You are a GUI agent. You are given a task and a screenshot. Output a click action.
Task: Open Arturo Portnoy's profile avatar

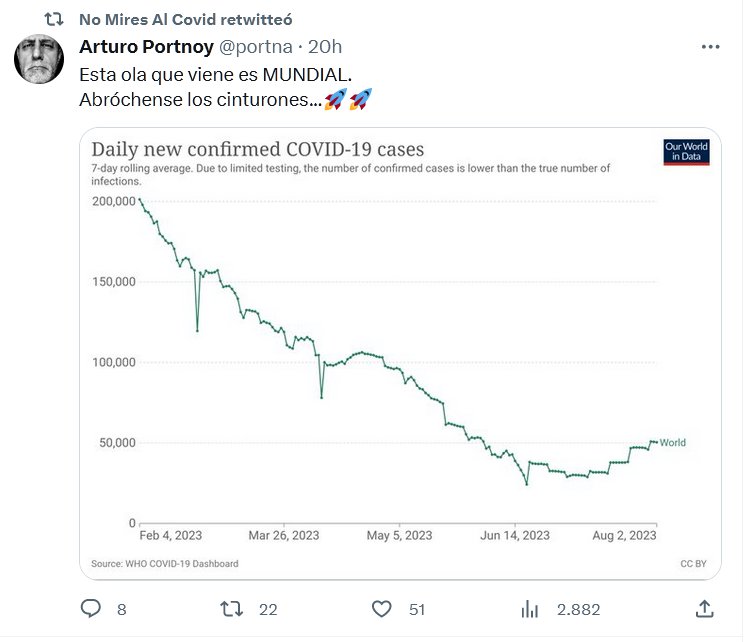click(x=39, y=60)
